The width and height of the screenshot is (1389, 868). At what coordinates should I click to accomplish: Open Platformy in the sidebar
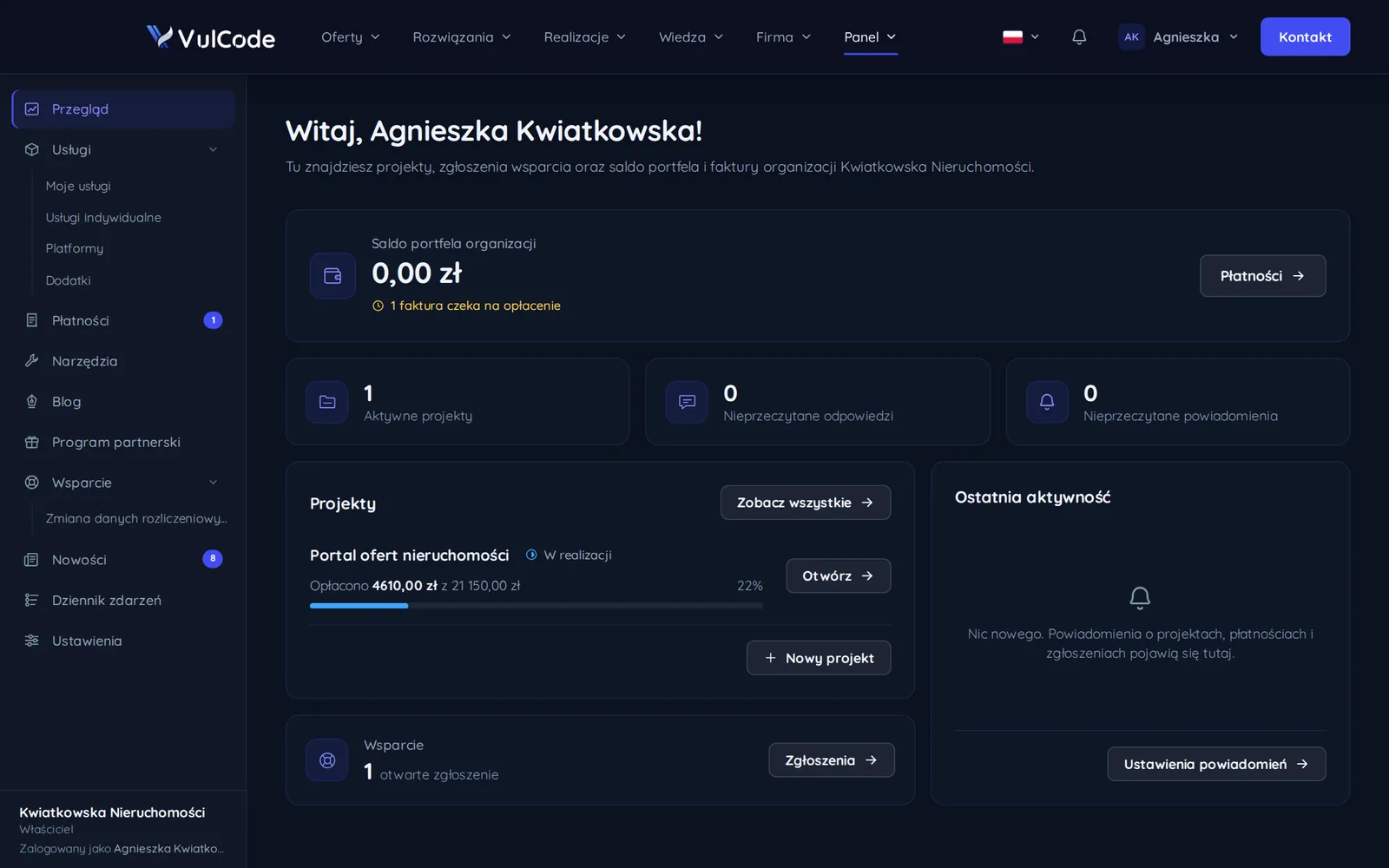pyautogui.click(x=75, y=248)
